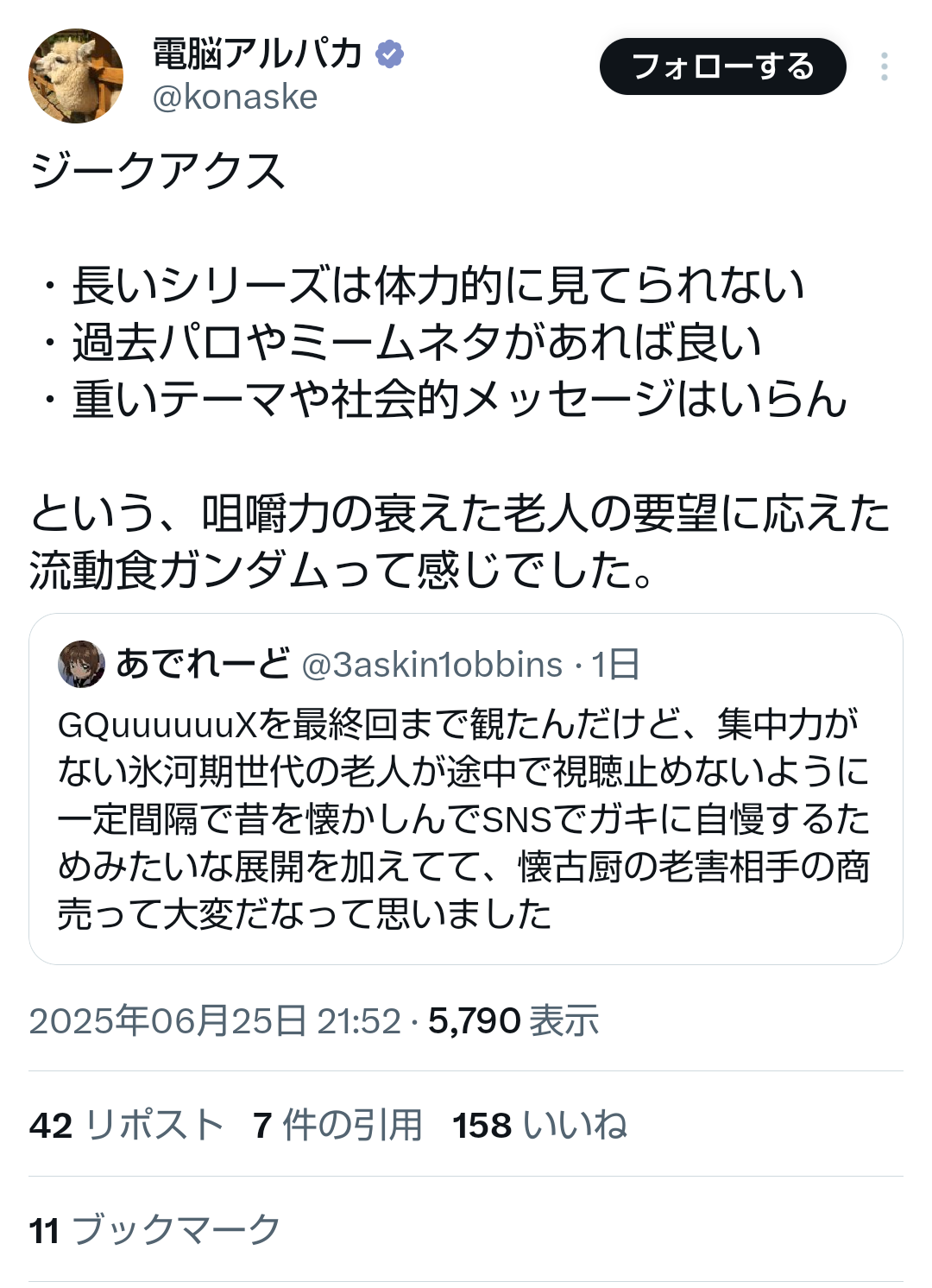Open the 158 いいね likes list
The image size is (932, 1288).
539,1126
